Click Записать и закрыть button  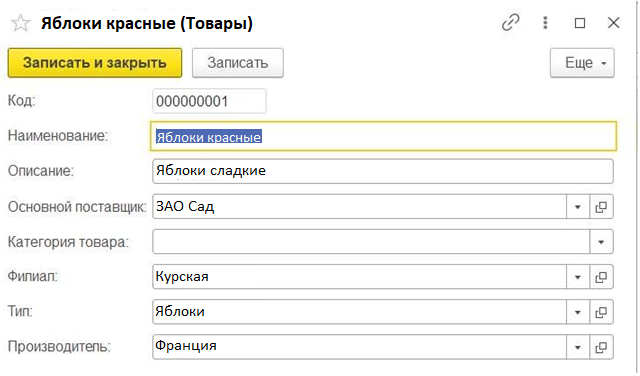click(95, 63)
